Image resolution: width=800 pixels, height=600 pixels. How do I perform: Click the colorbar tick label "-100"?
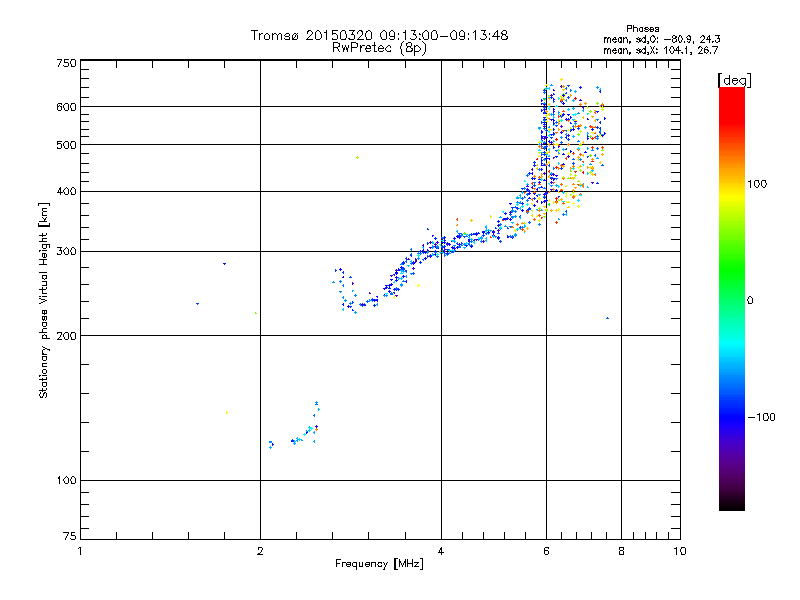point(761,417)
